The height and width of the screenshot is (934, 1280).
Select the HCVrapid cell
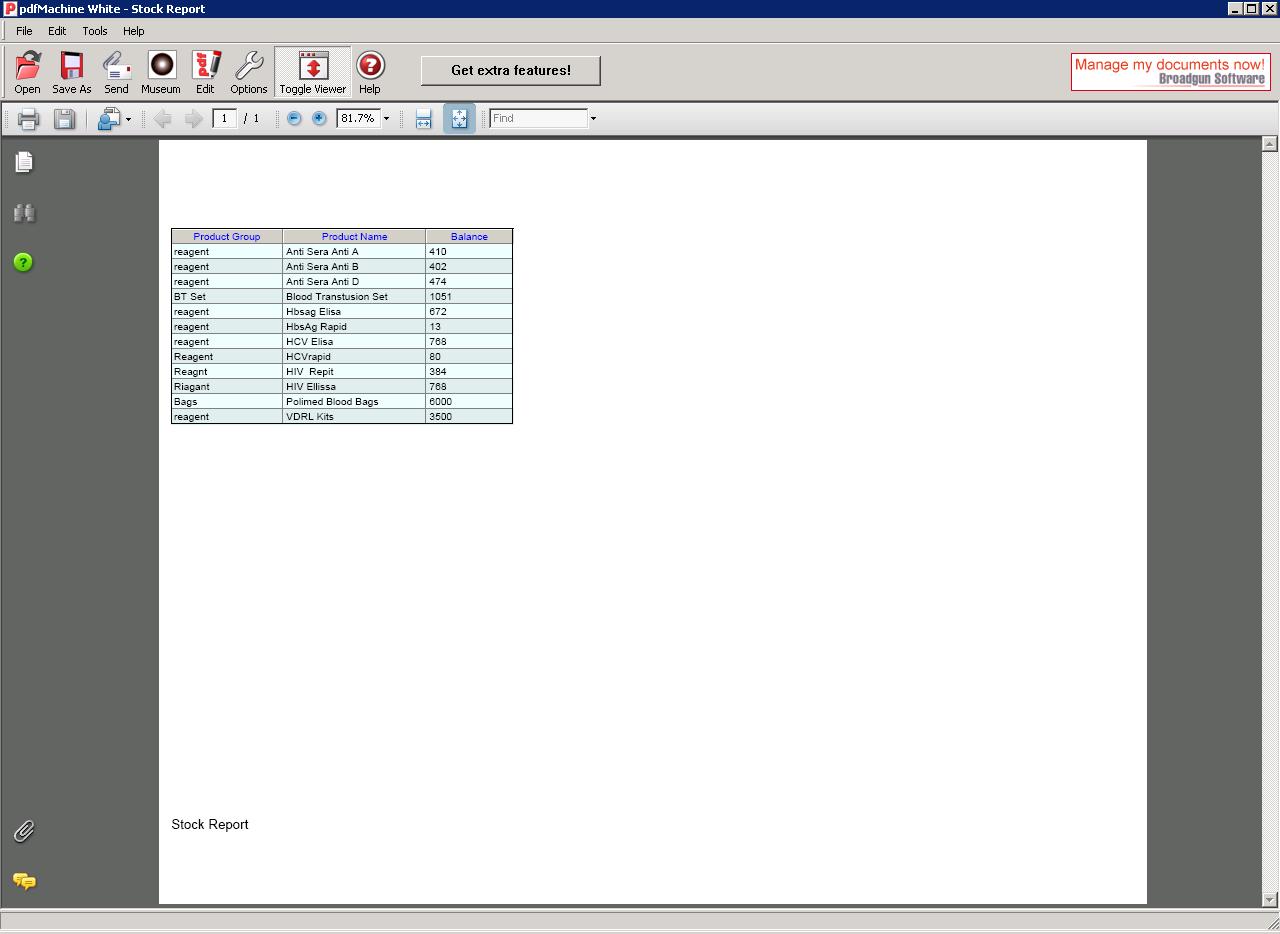[x=354, y=357]
